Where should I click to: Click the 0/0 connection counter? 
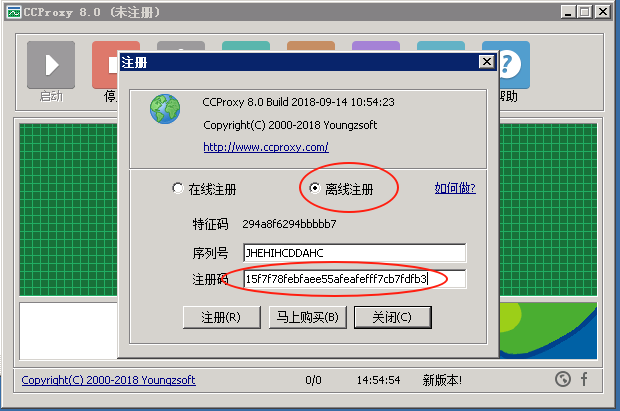click(x=313, y=380)
